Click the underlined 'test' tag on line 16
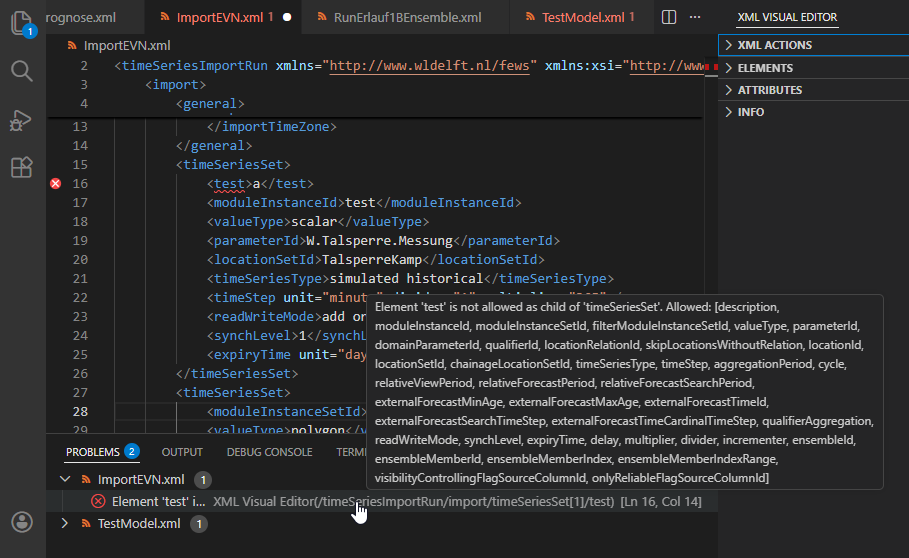The width and height of the screenshot is (909, 558). pyautogui.click(x=230, y=184)
